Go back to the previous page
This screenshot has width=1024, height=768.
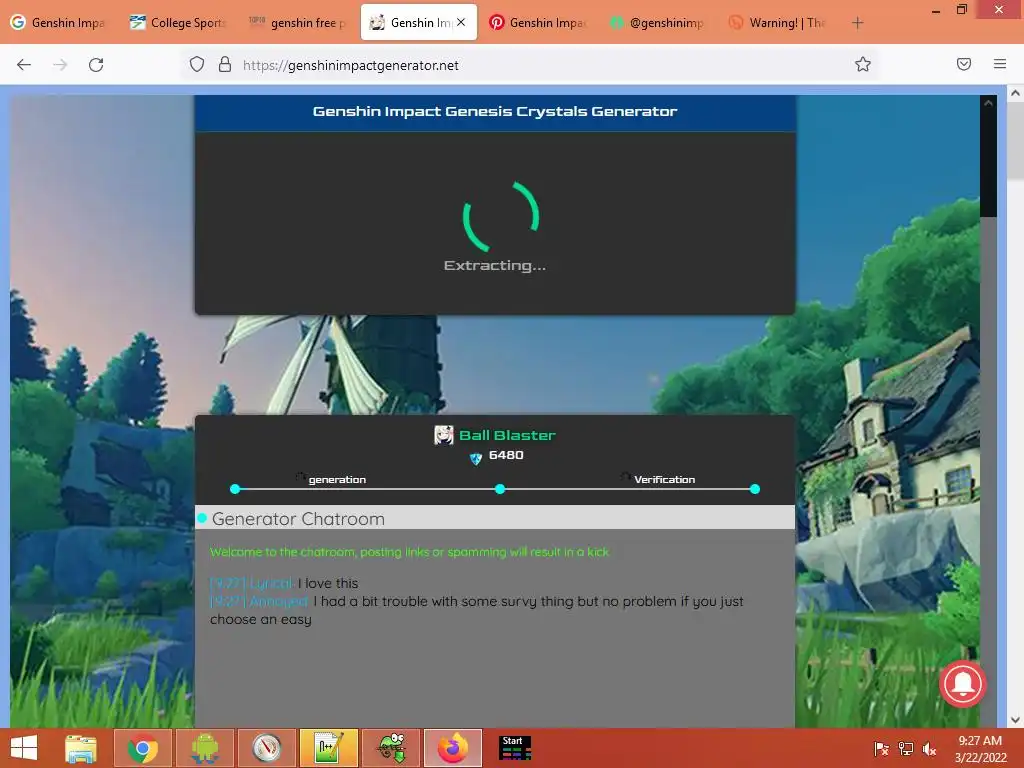click(24, 65)
